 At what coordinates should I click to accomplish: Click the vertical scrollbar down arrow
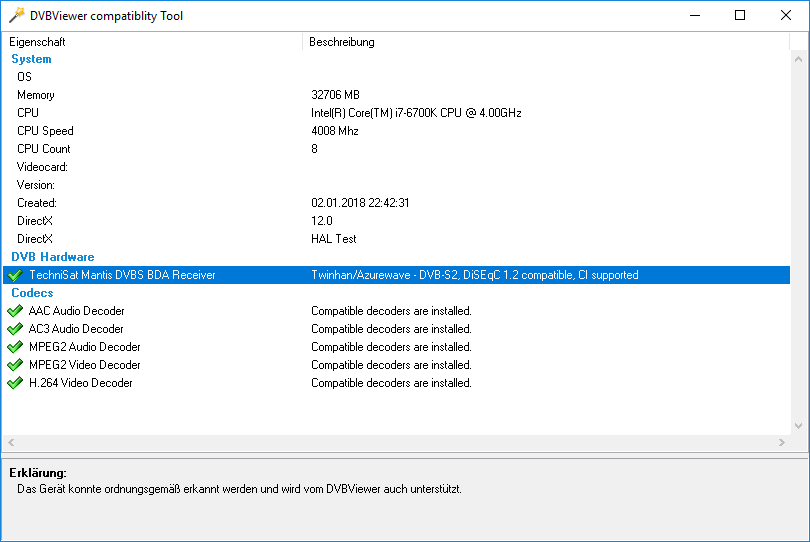tap(799, 426)
